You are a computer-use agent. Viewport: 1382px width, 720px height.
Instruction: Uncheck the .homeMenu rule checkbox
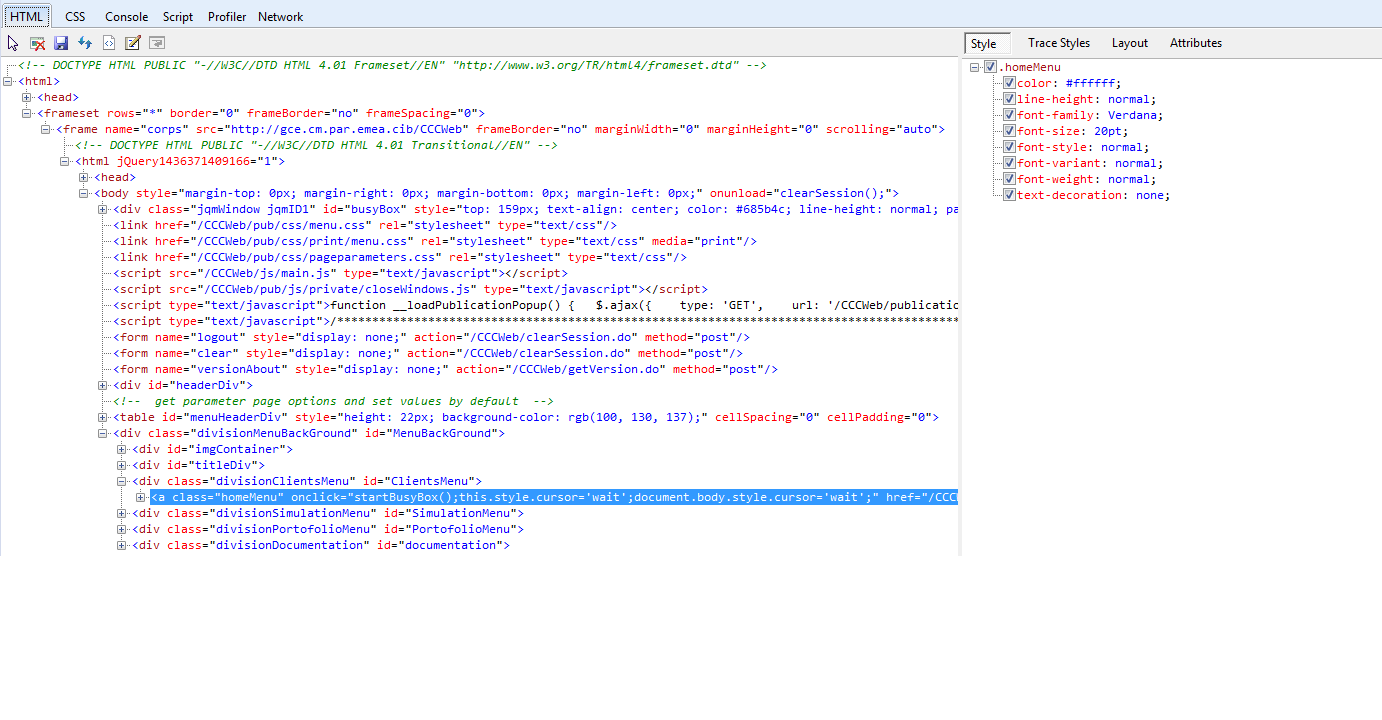(x=991, y=67)
